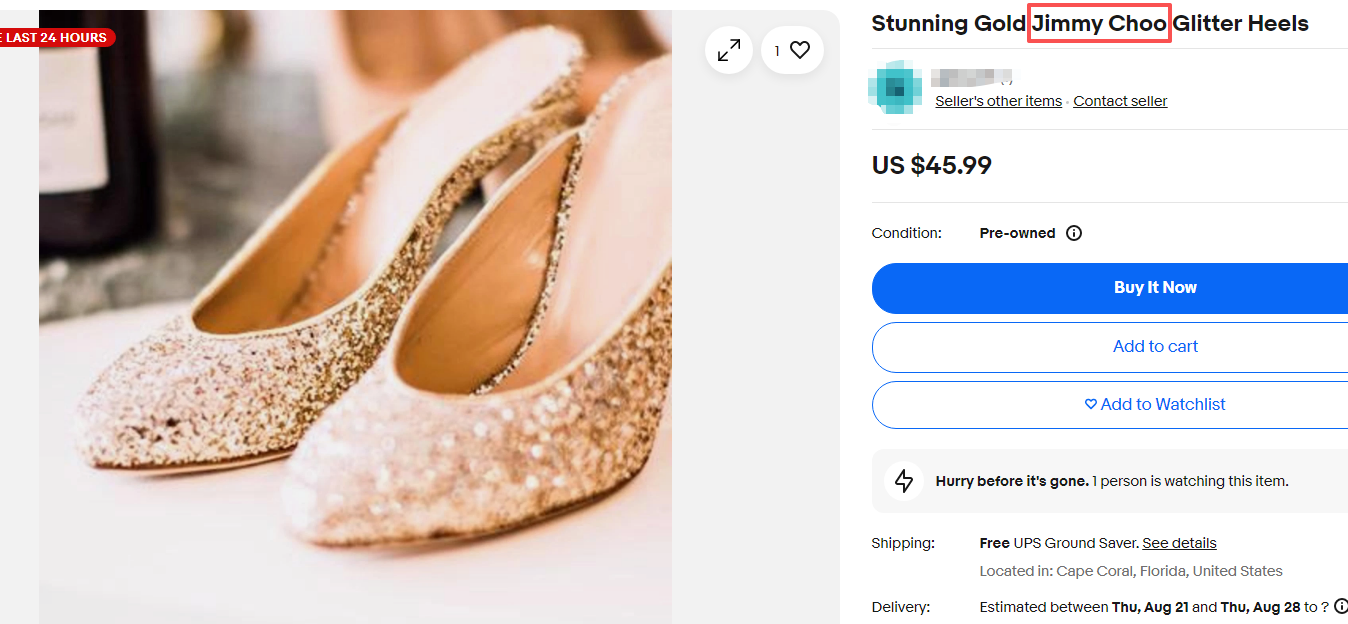Open the condition info icon
1348x624 pixels.
1074,233
